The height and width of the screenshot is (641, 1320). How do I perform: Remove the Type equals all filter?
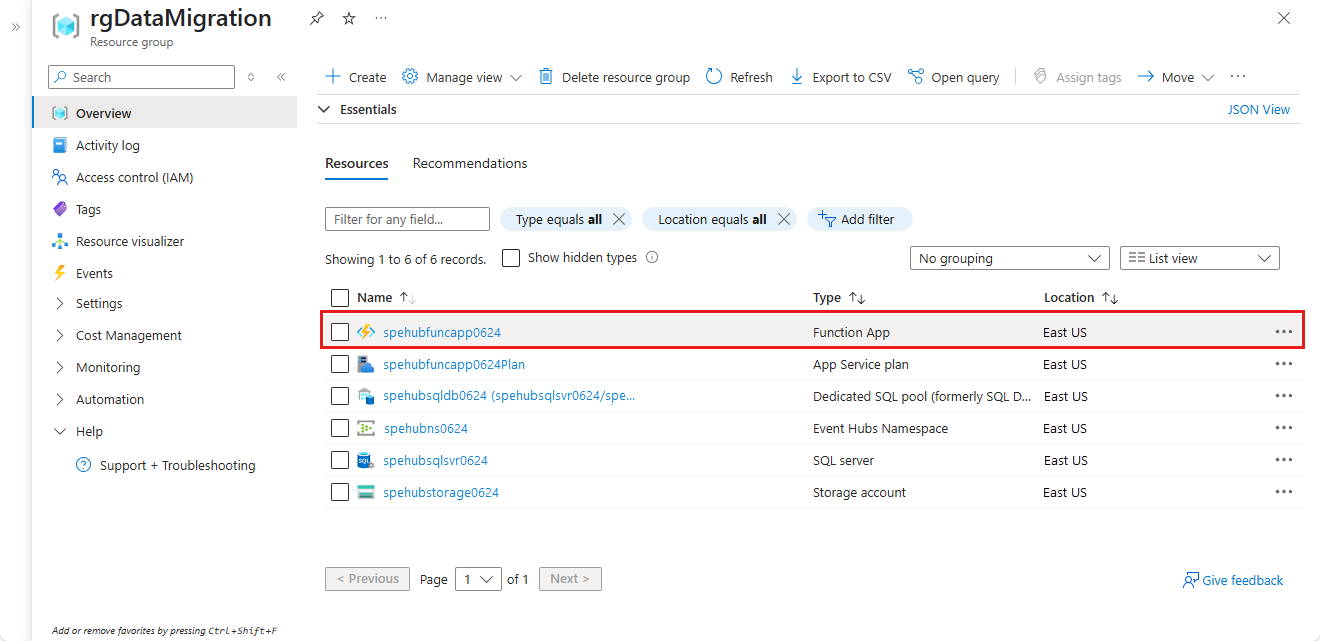tap(619, 219)
